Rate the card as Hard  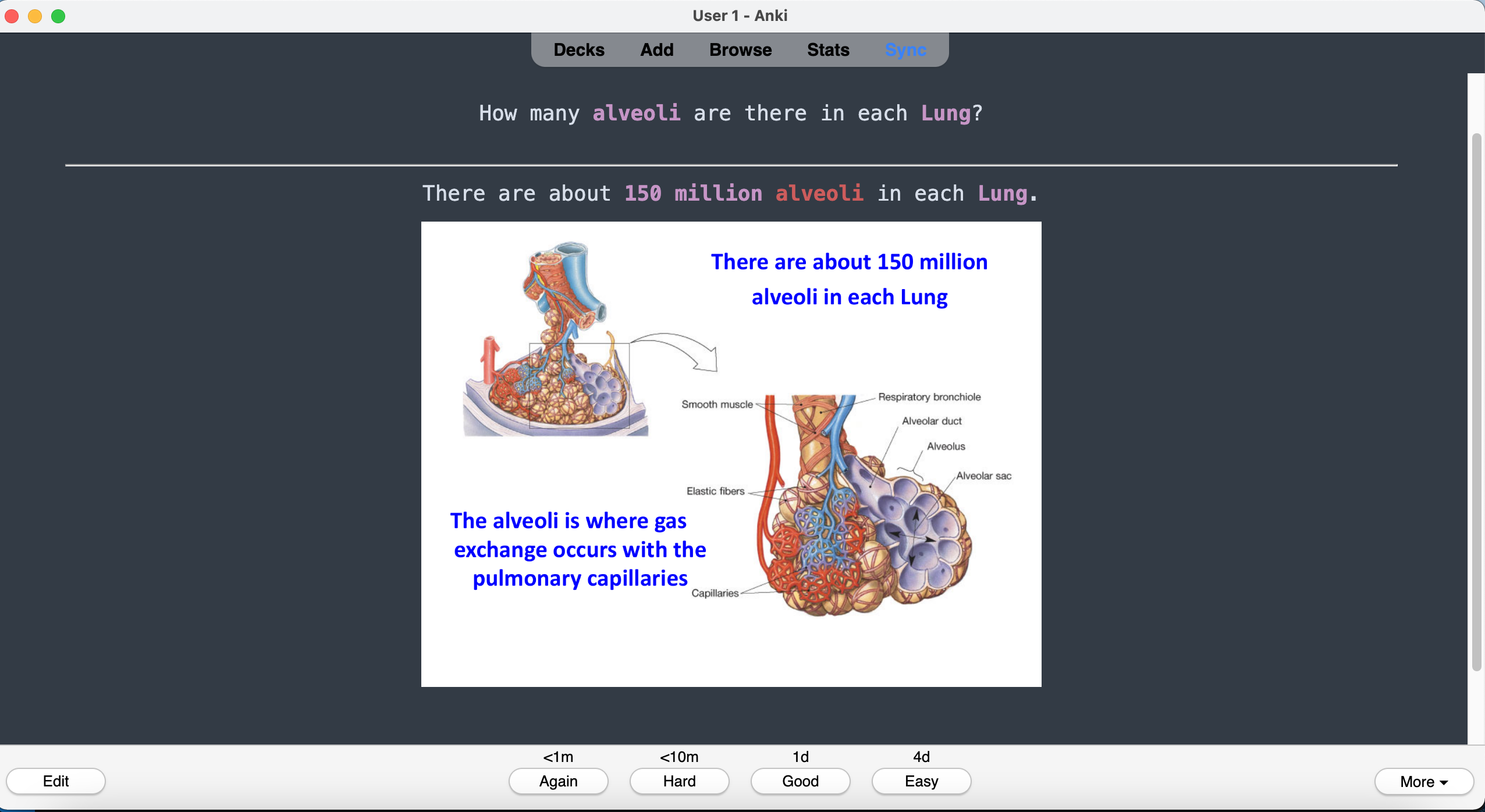click(x=678, y=781)
